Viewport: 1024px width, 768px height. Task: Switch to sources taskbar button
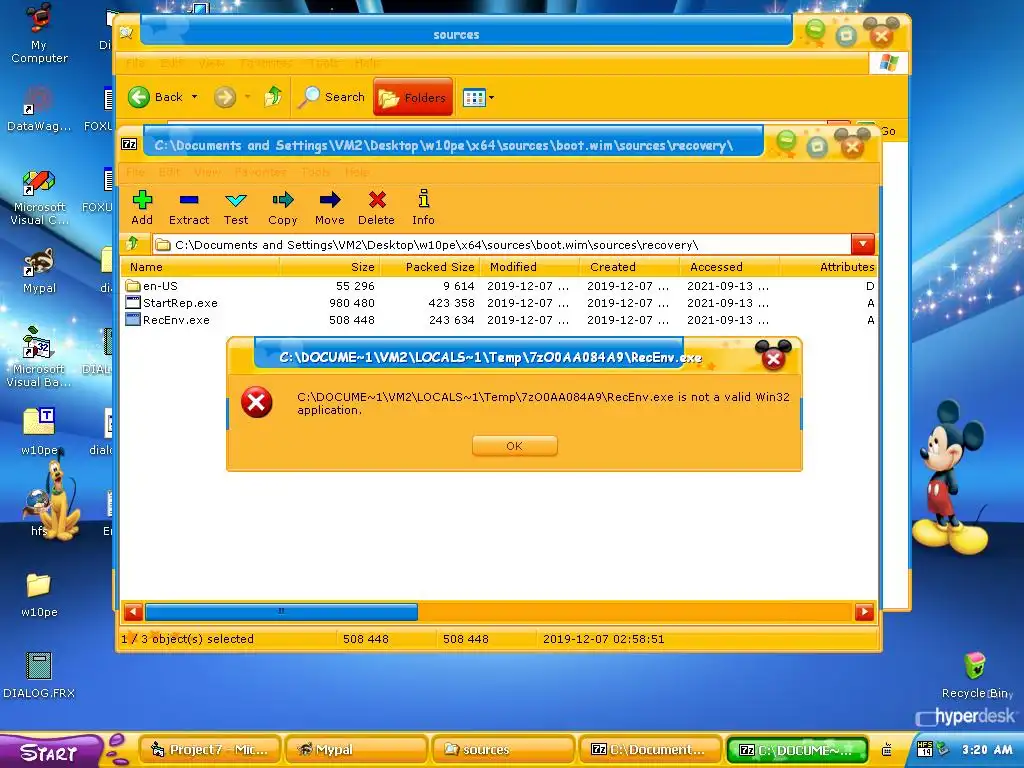[x=504, y=750]
